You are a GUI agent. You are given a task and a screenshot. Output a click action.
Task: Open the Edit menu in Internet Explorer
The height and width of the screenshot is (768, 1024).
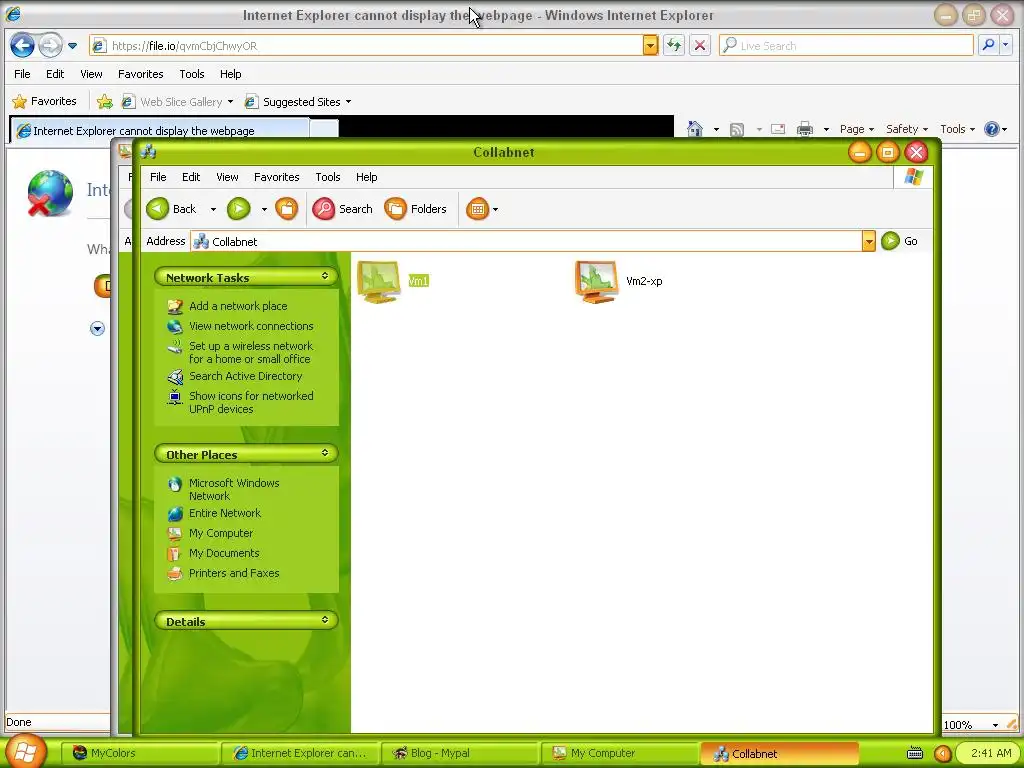coord(55,74)
